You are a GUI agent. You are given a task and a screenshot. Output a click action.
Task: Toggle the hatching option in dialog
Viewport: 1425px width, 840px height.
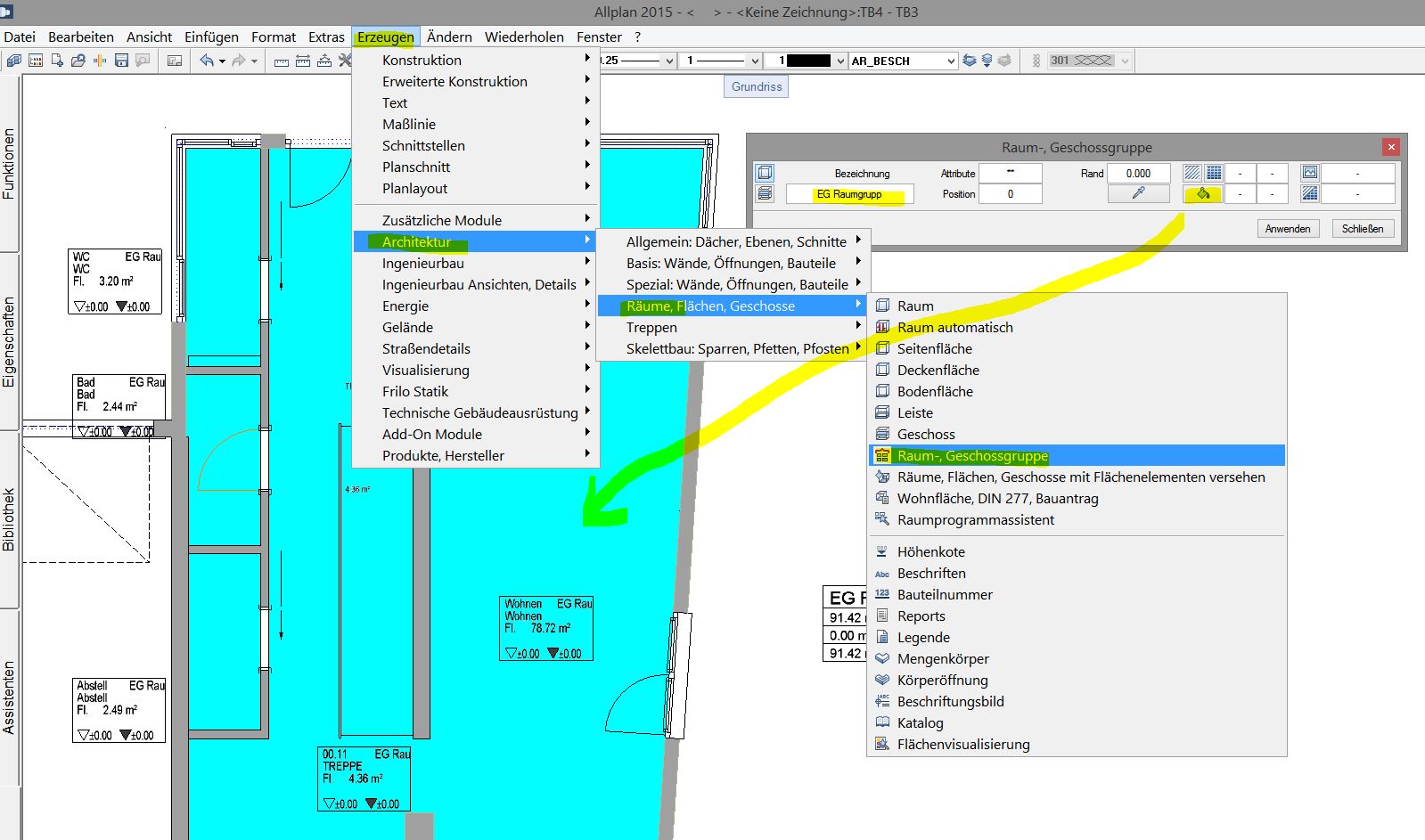(x=1192, y=173)
